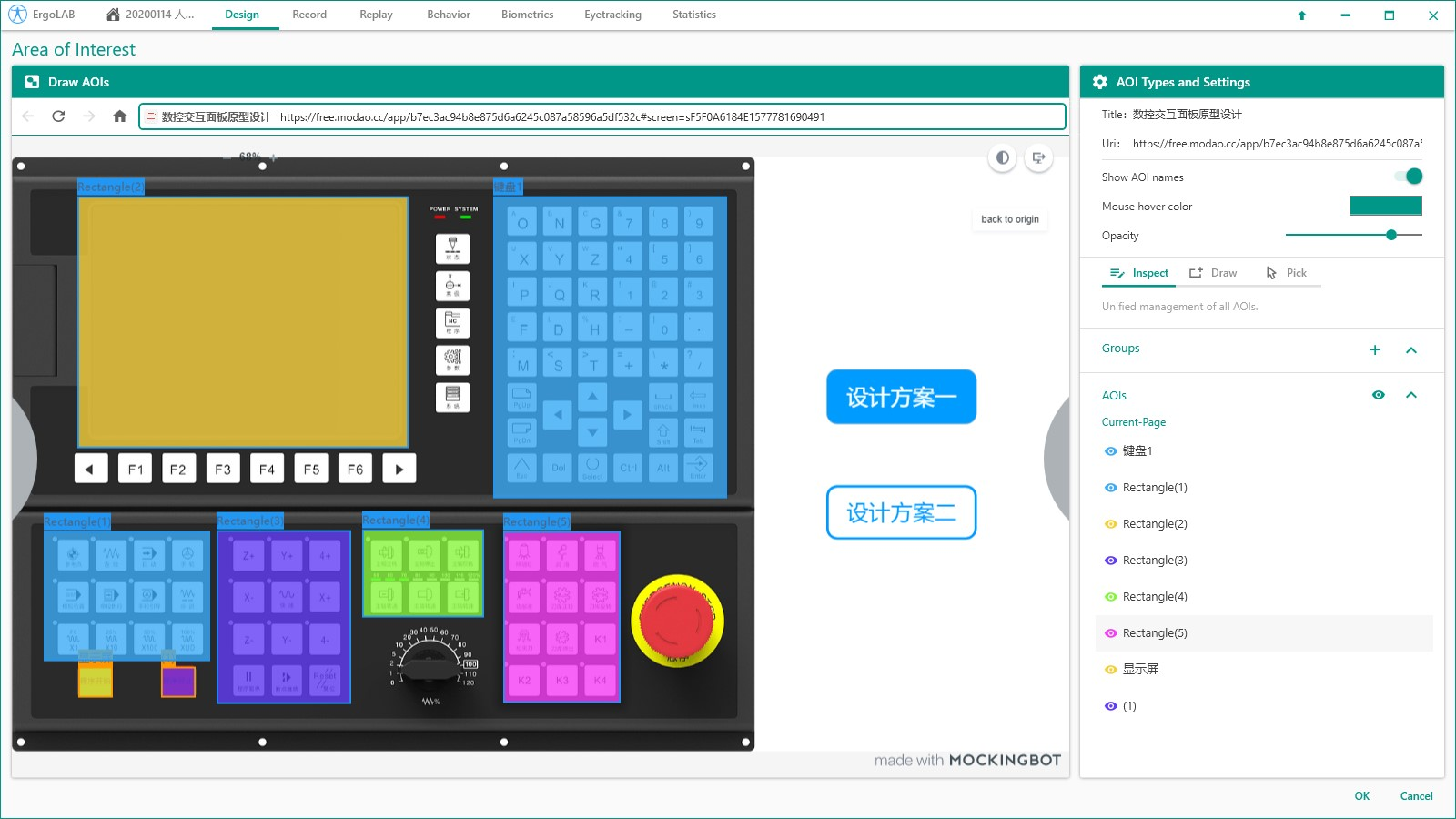This screenshot has height=819, width=1456.
Task: Collapse the Groups section
Action: pyautogui.click(x=1411, y=349)
